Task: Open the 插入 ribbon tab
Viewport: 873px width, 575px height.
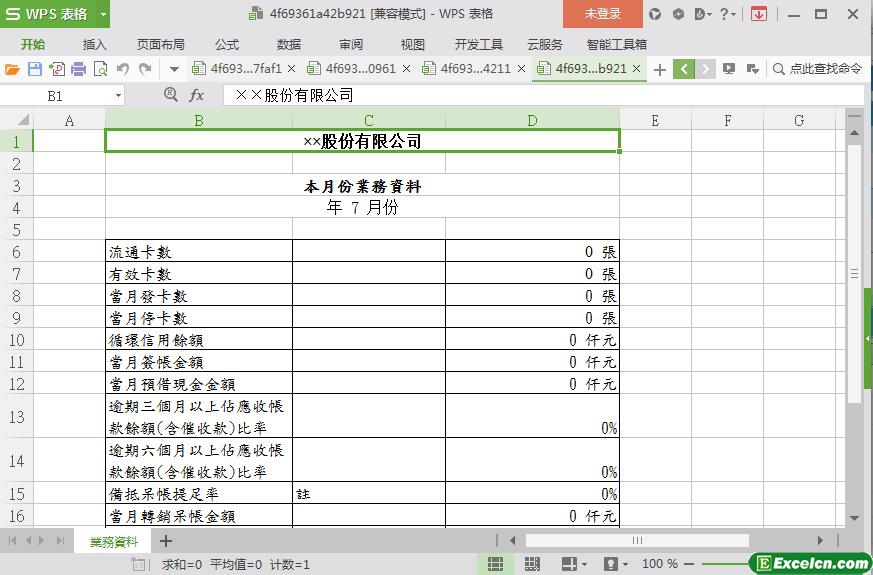Action: click(94, 45)
